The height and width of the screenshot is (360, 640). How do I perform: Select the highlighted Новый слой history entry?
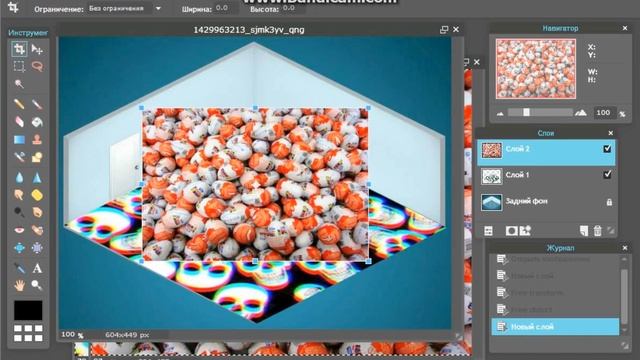[555, 327]
